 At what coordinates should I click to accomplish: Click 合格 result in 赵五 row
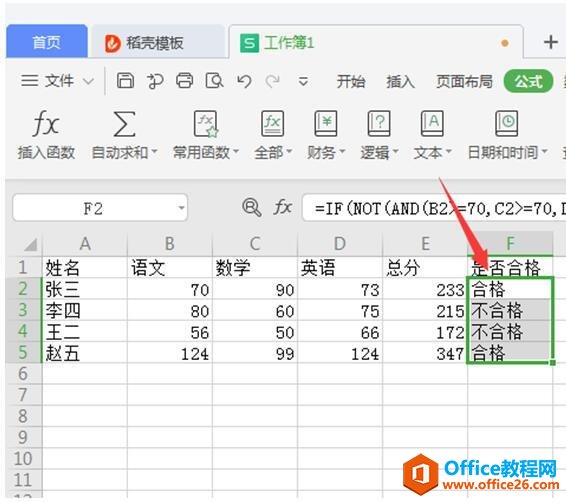coord(510,353)
